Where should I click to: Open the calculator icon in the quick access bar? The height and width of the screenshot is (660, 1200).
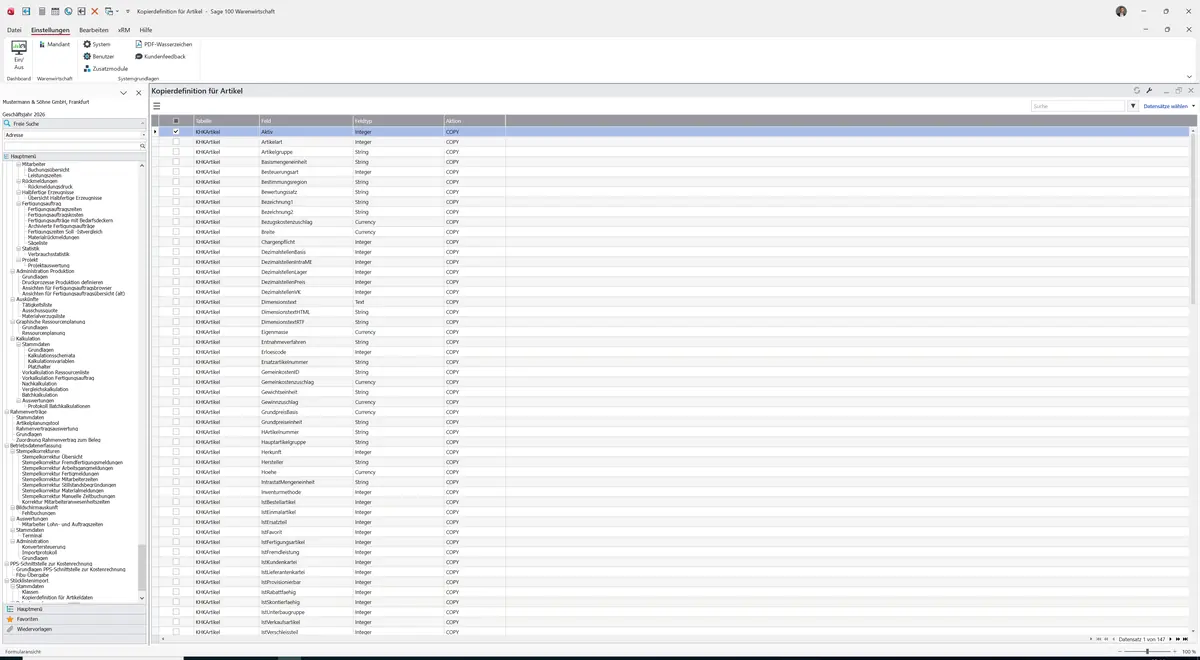coord(41,11)
